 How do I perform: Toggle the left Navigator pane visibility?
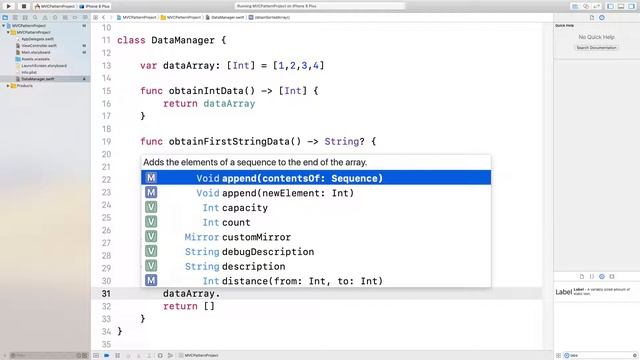coord(610,7)
